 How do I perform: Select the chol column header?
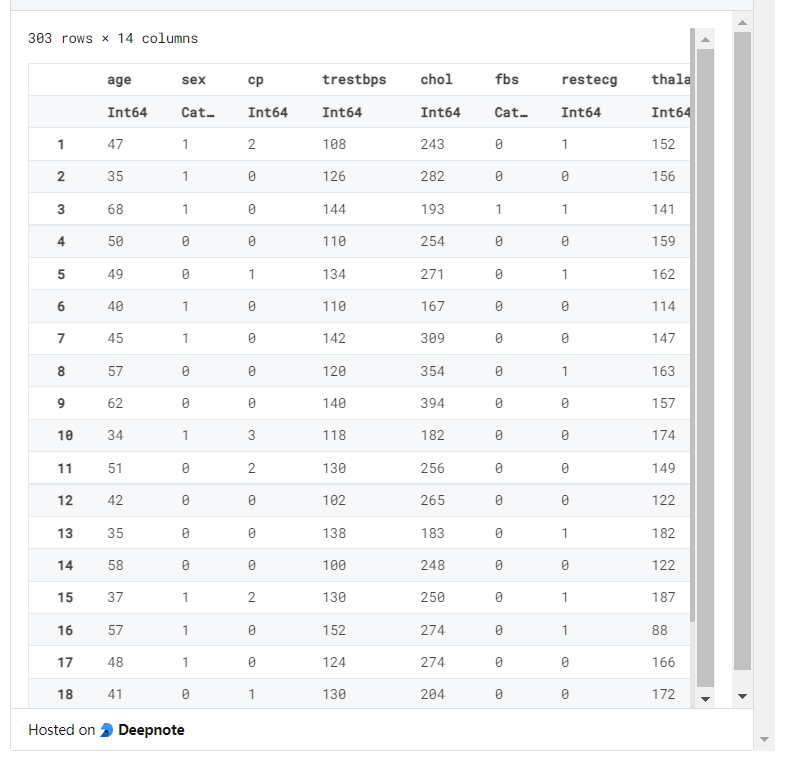coord(436,80)
